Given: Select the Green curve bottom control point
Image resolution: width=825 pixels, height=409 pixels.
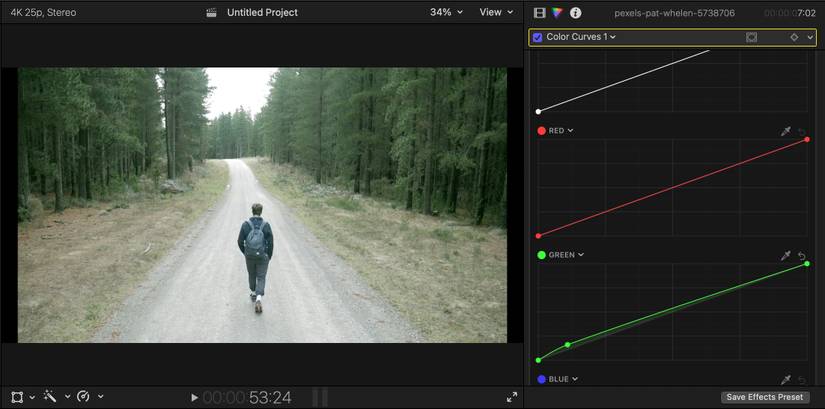Looking at the screenshot, I should [538, 360].
